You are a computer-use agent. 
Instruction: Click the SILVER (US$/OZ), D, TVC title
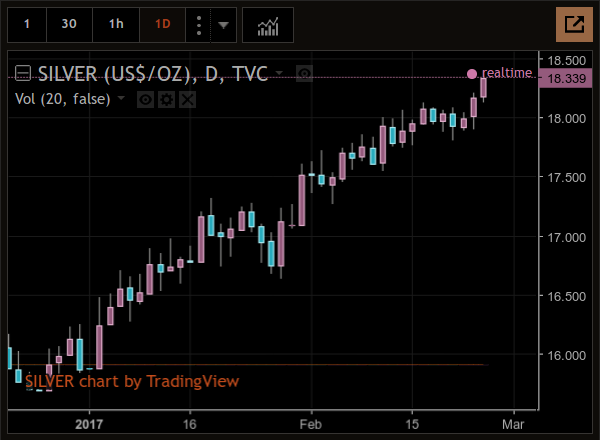(153, 73)
